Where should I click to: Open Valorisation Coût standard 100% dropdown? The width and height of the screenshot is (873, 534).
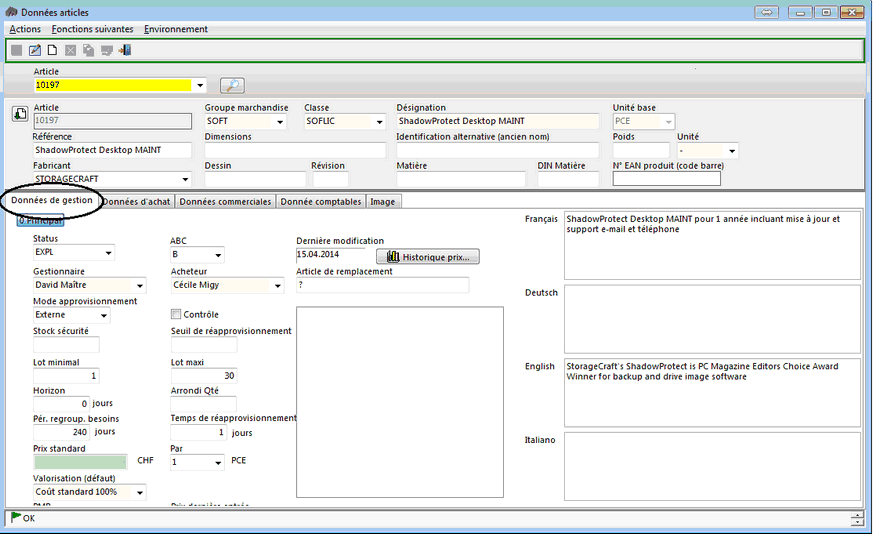[140, 492]
